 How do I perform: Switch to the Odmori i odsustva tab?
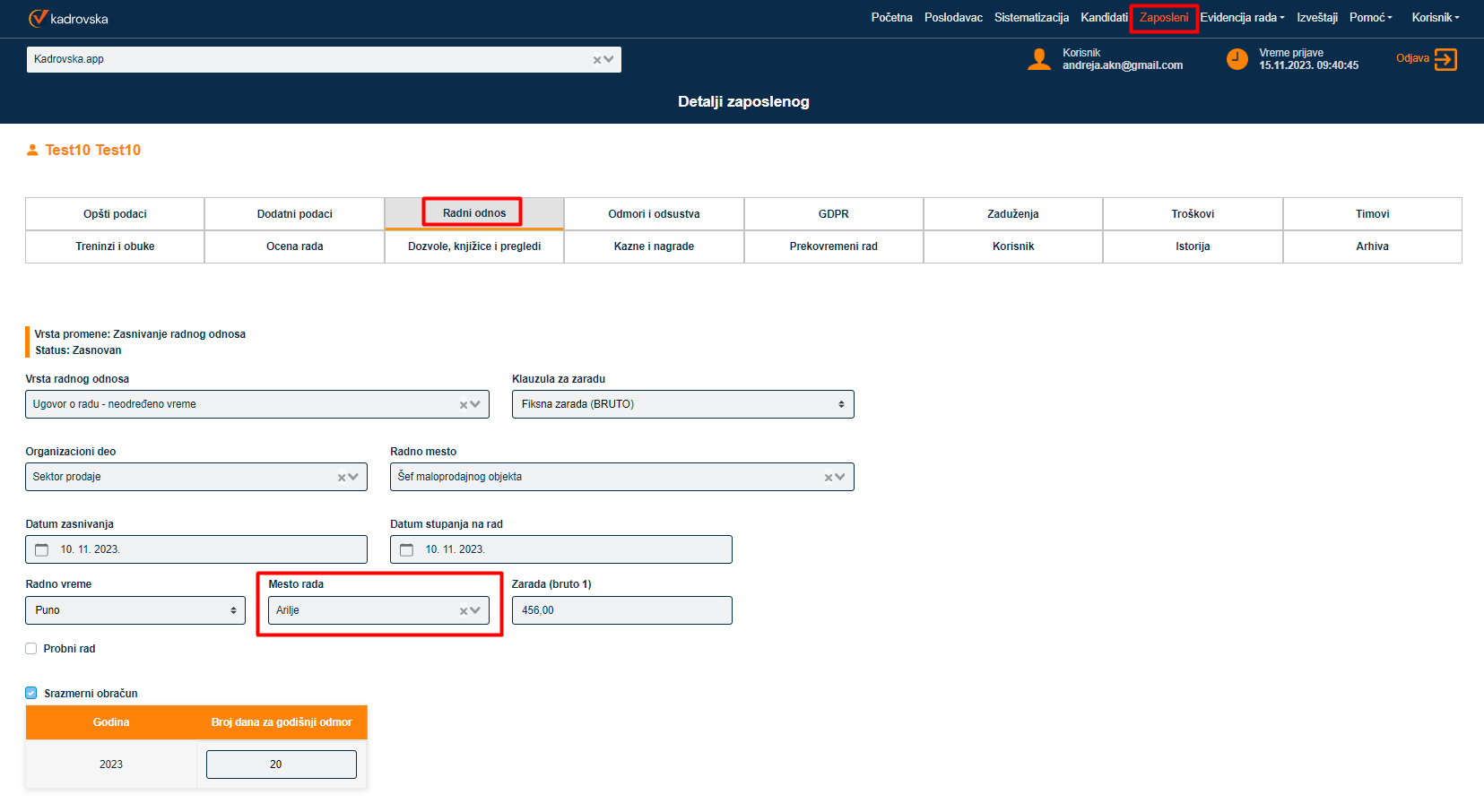pyautogui.click(x=654, y=214)
